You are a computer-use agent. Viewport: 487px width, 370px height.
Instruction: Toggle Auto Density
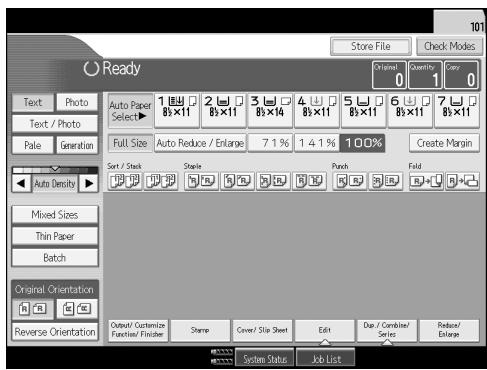pyautogui.click(x=55, y=184)
